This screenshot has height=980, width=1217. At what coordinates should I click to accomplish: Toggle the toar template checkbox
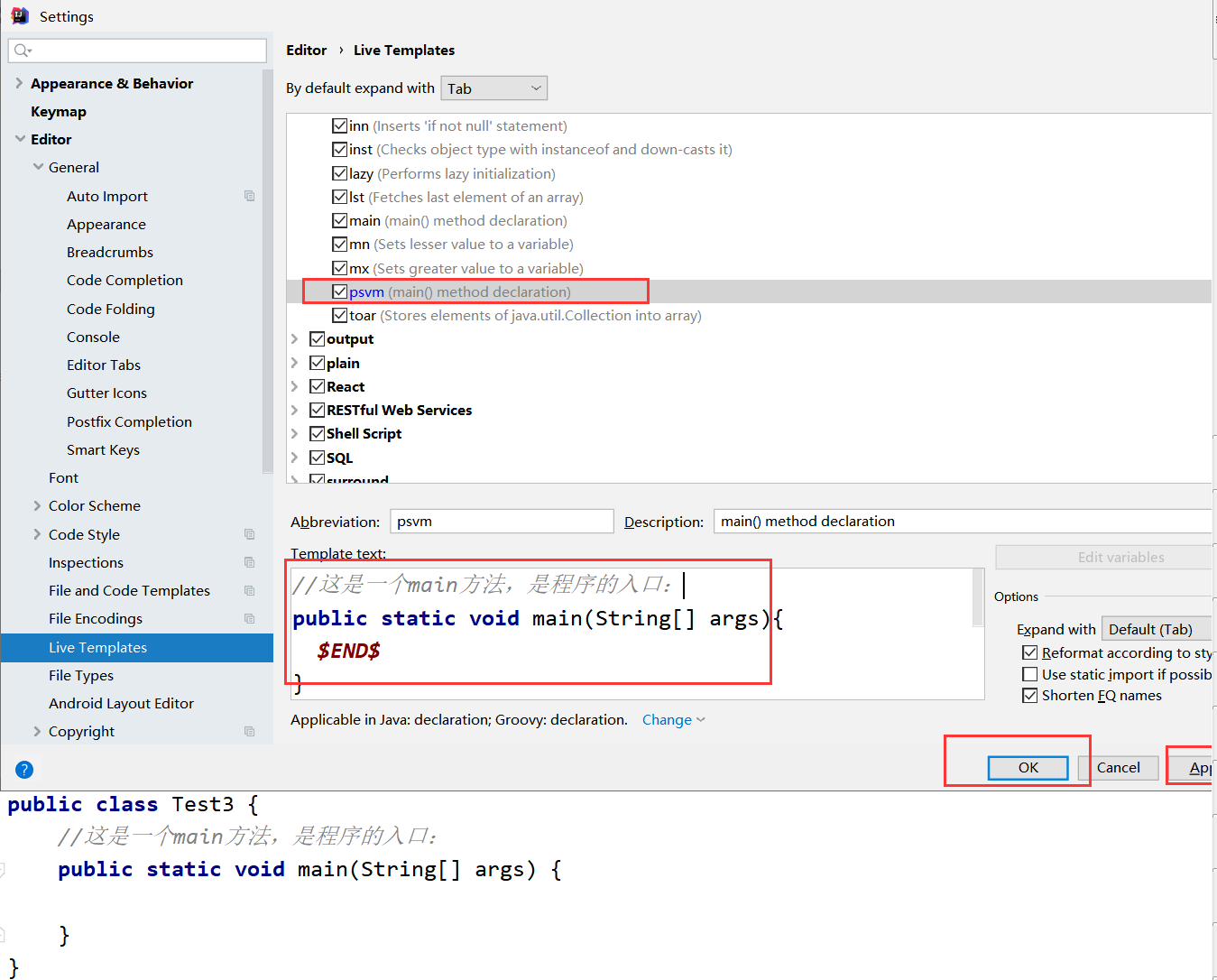click(x=340, y=315)
